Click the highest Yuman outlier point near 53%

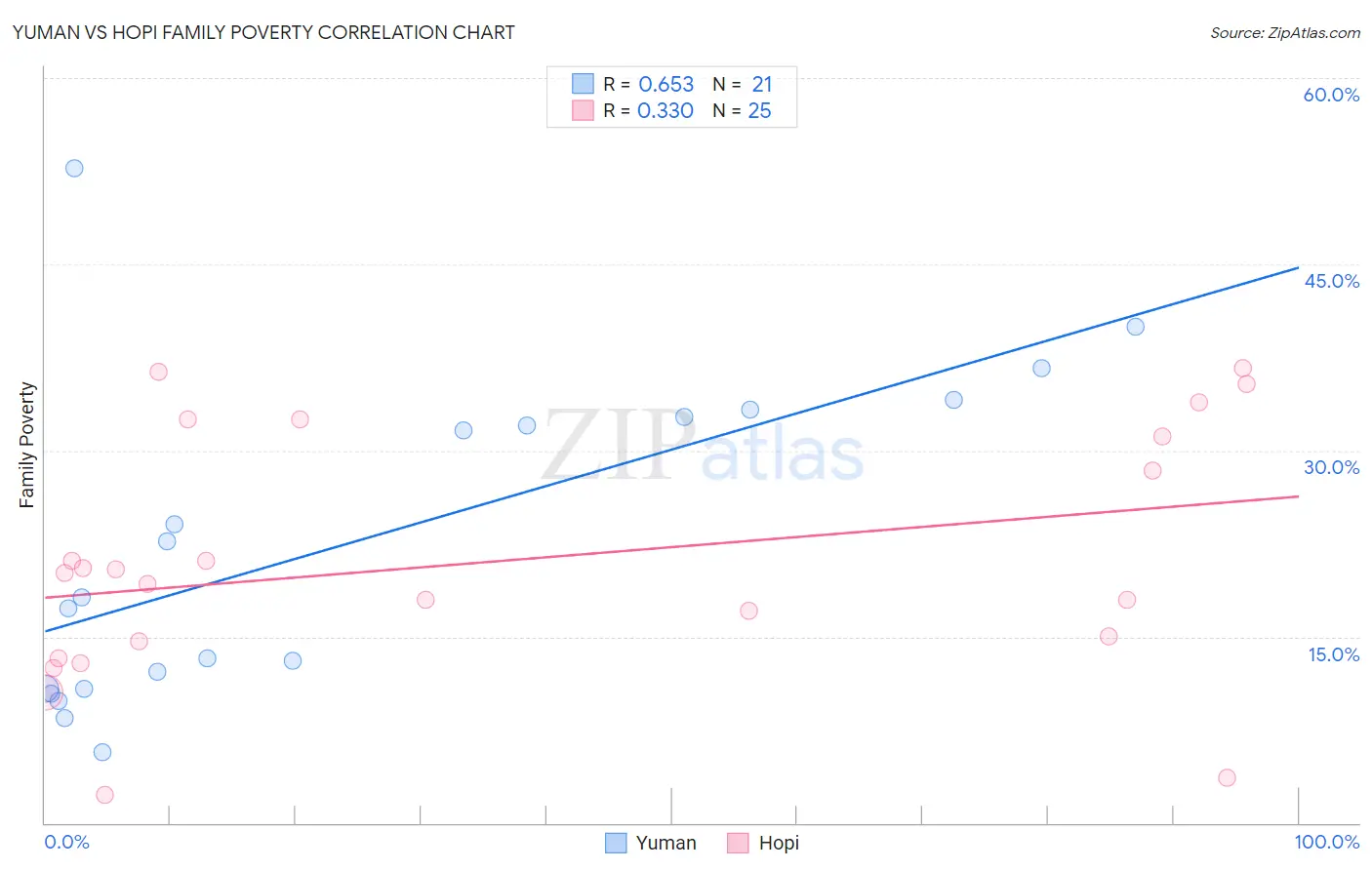click(74, 168)
